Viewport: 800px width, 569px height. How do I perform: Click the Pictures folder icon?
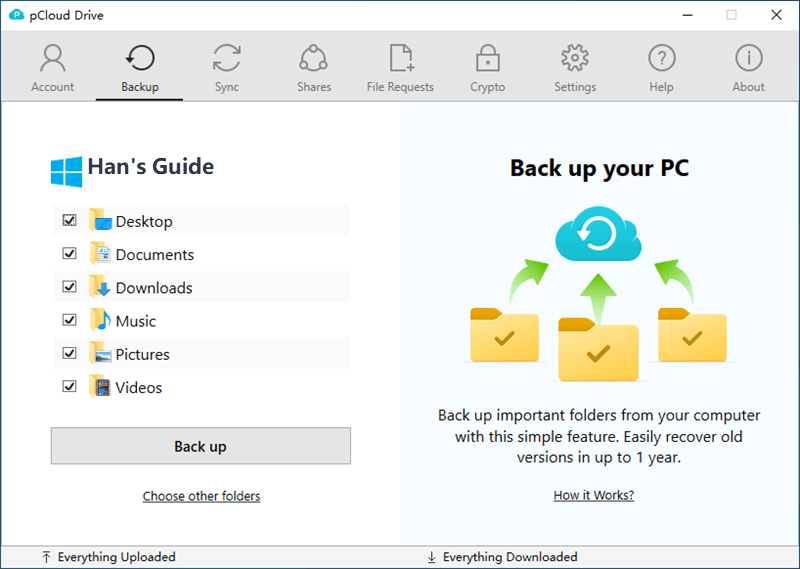click(x=100, y=353)
